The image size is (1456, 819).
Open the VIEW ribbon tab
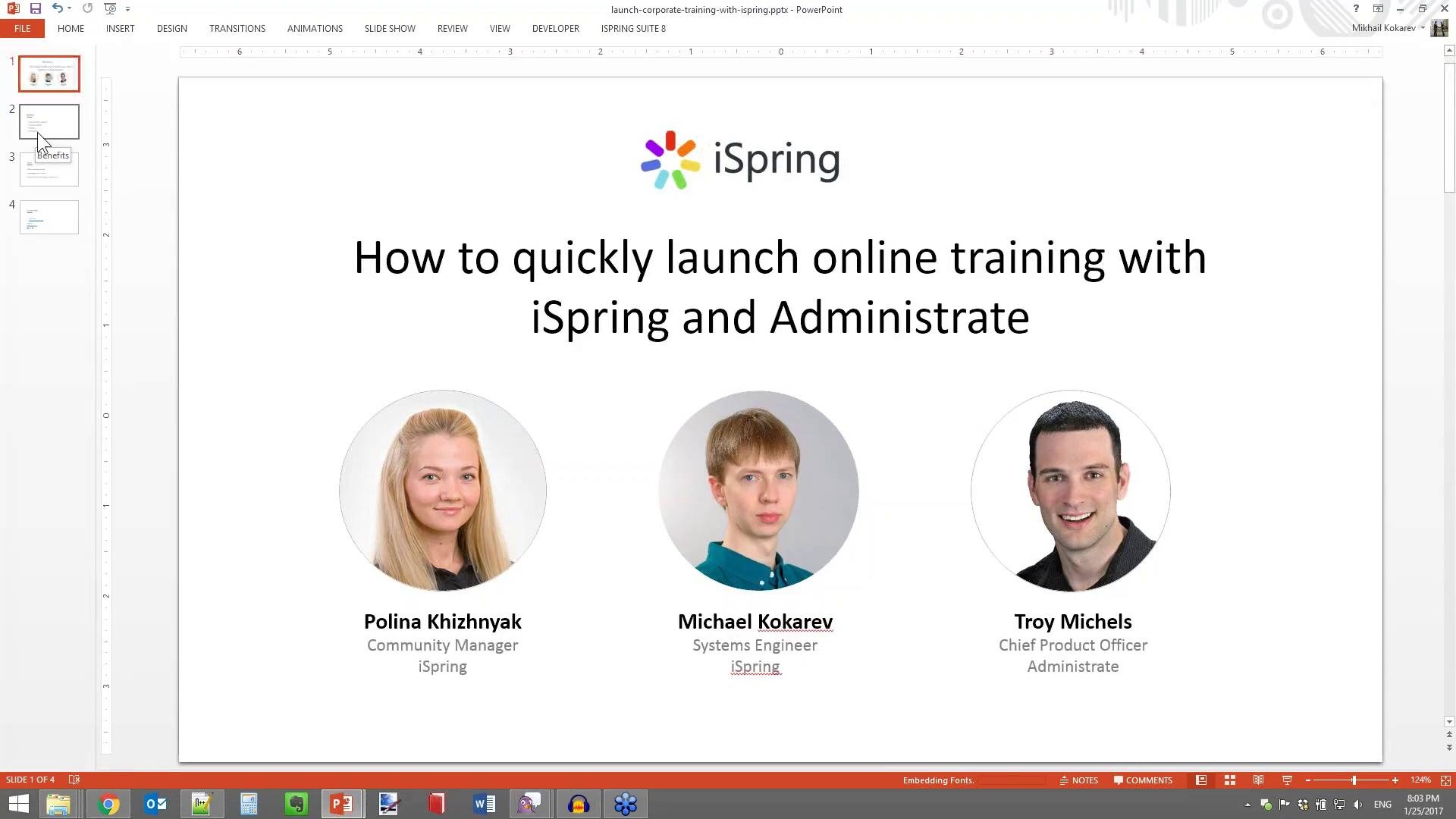click(x=500, y=28)
